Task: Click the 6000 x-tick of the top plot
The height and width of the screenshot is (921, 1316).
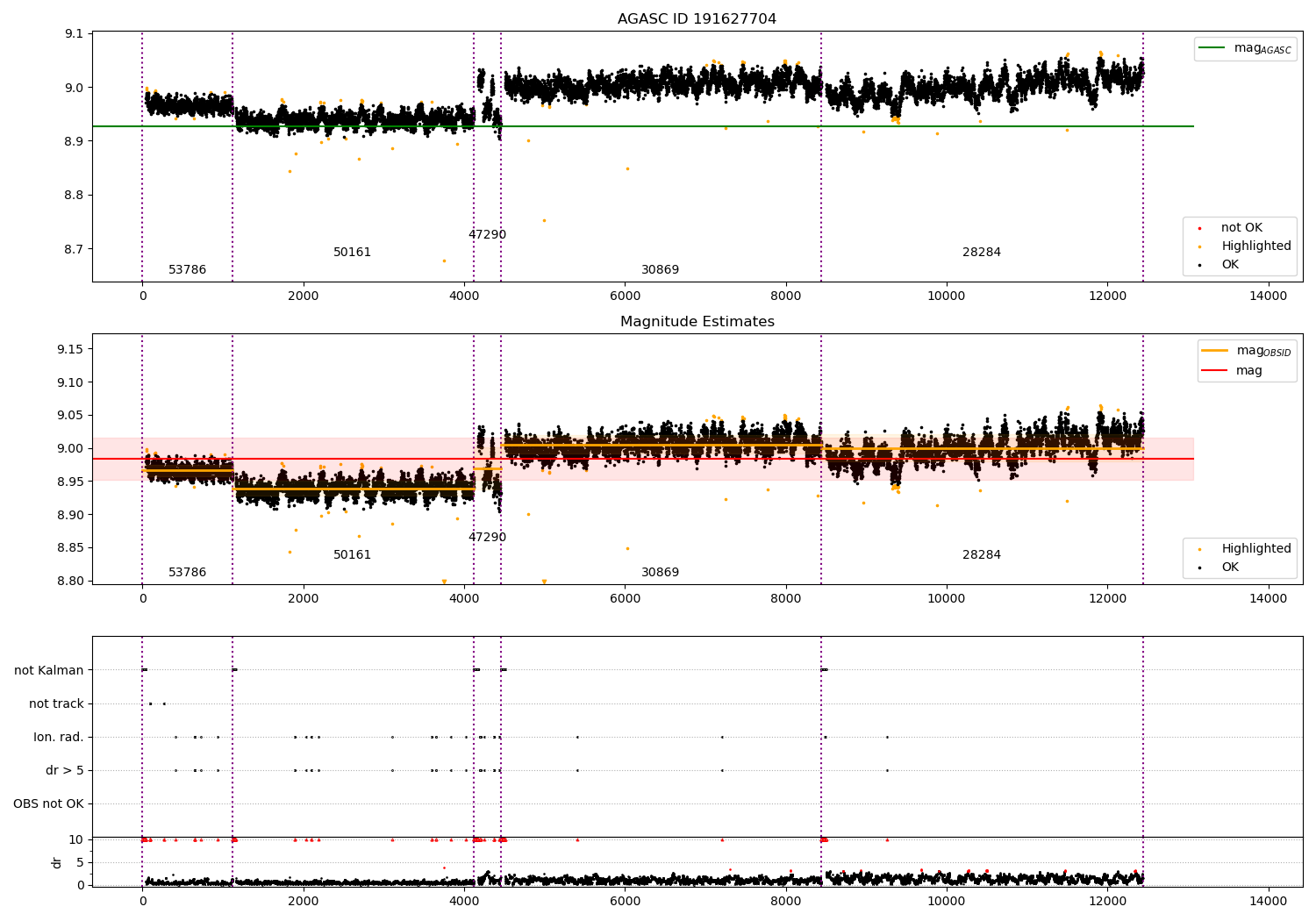Action: tap(625, 296)
